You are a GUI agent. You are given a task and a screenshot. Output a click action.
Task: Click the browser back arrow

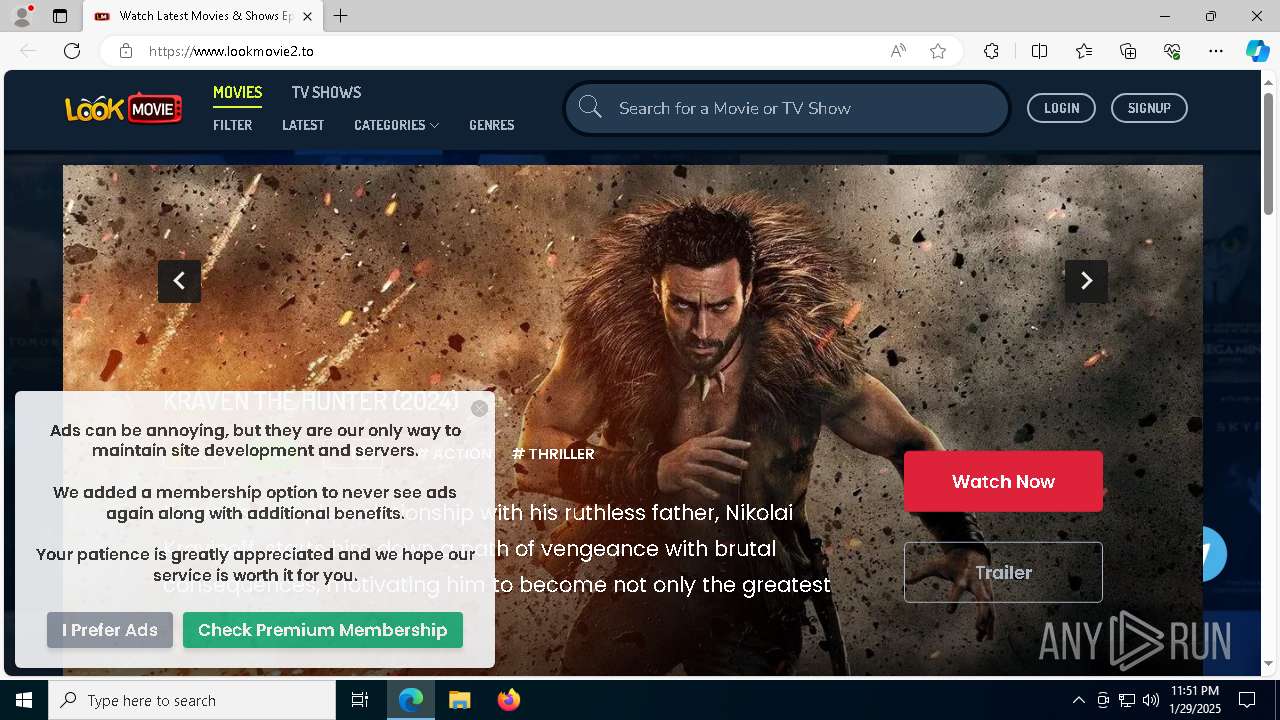click(28, 51)
